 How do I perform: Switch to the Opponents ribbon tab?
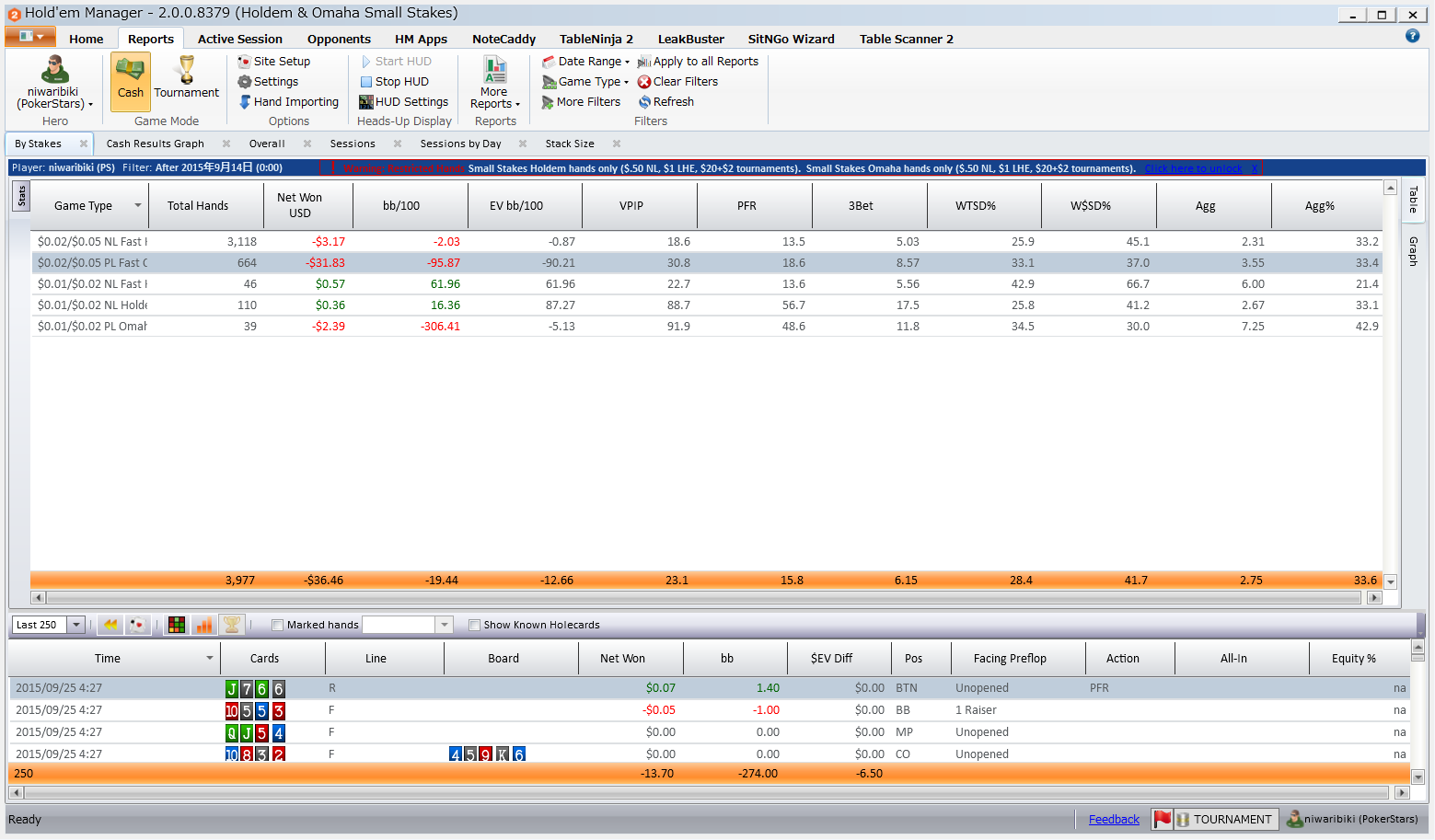coord(339,39)
